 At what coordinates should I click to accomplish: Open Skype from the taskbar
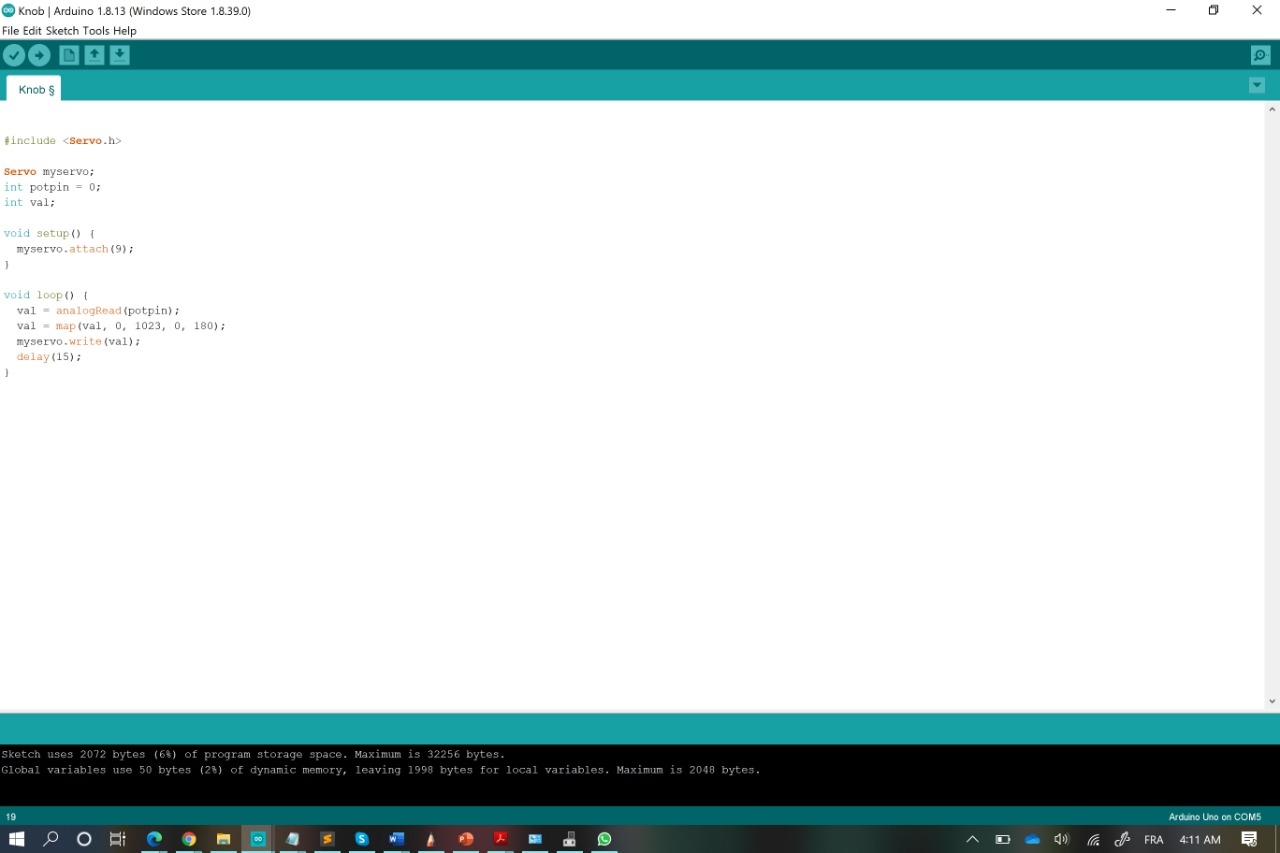click(x=362, y=839)
